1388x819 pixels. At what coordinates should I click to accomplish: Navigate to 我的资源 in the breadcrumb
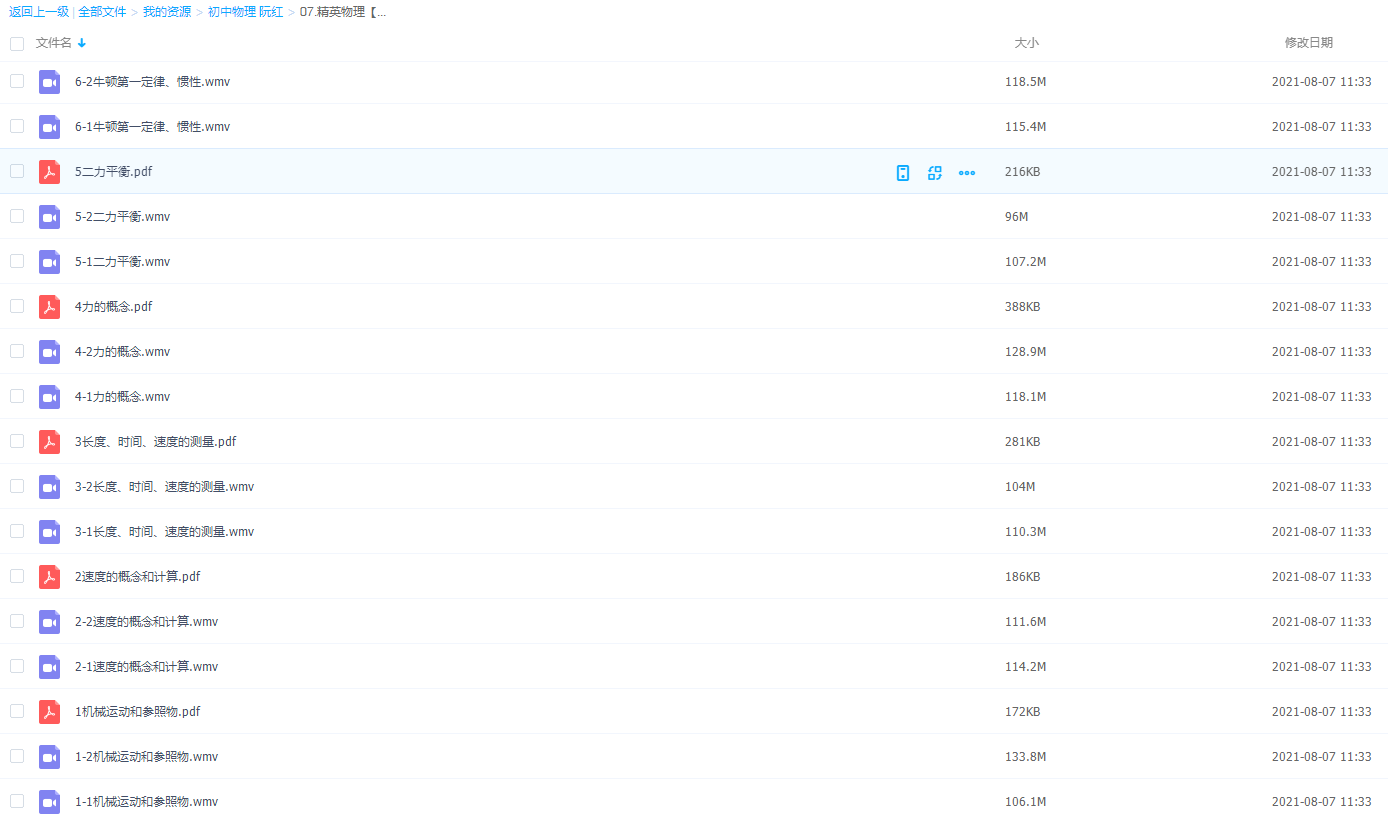pyautogui.click(x=167, y=12)
